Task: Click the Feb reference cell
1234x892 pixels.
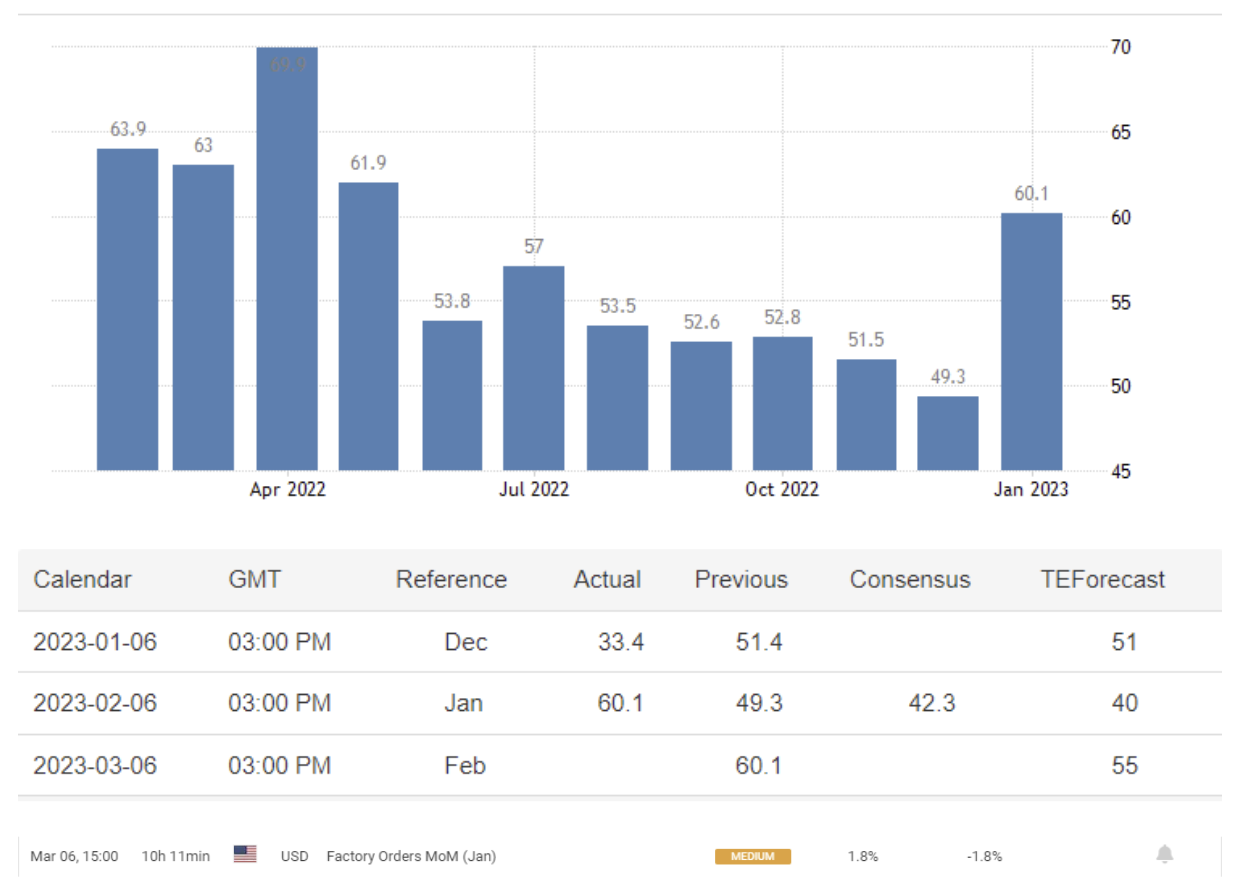Action: 465,766
